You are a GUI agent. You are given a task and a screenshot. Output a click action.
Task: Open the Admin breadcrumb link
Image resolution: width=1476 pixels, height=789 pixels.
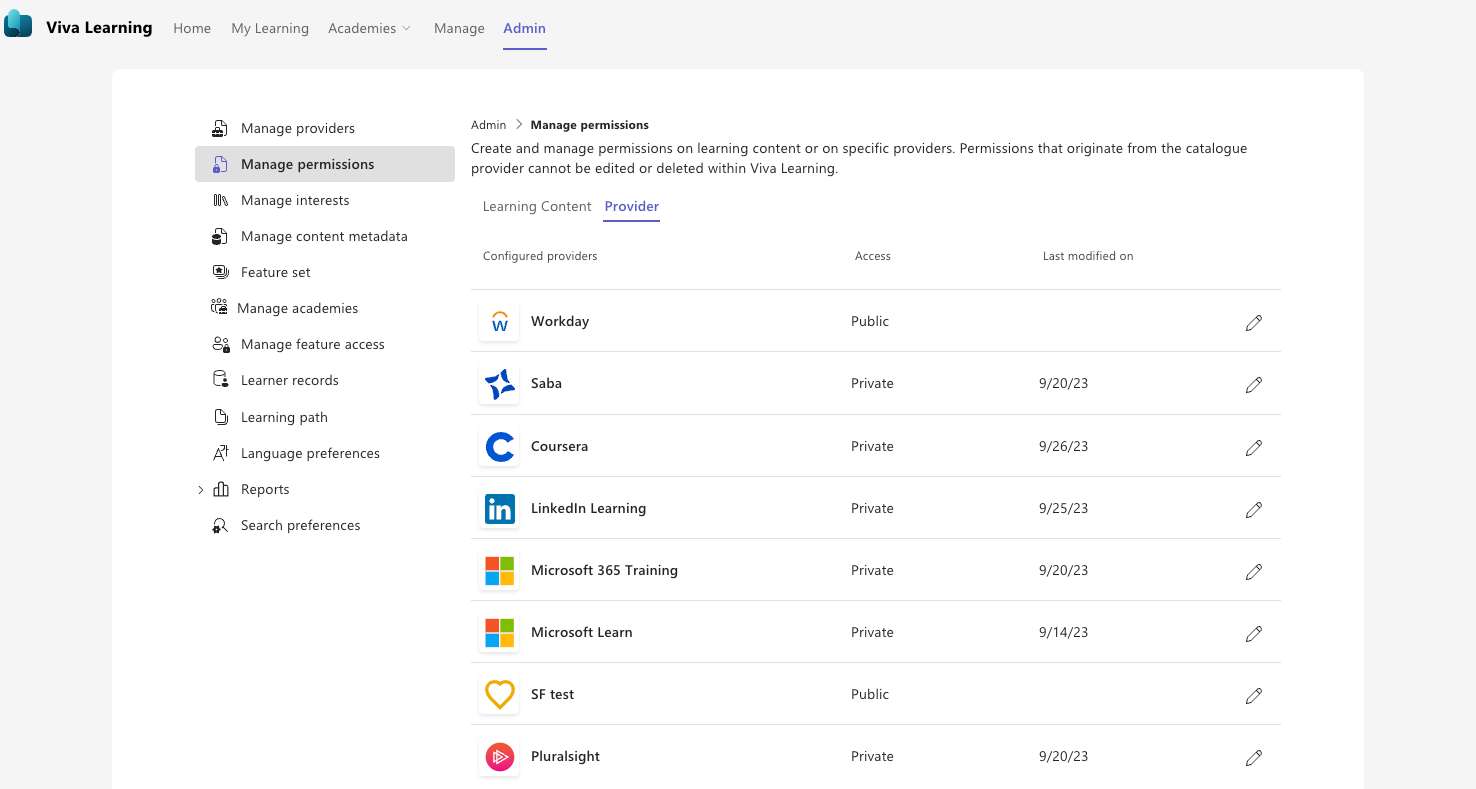tap(489, 124)
